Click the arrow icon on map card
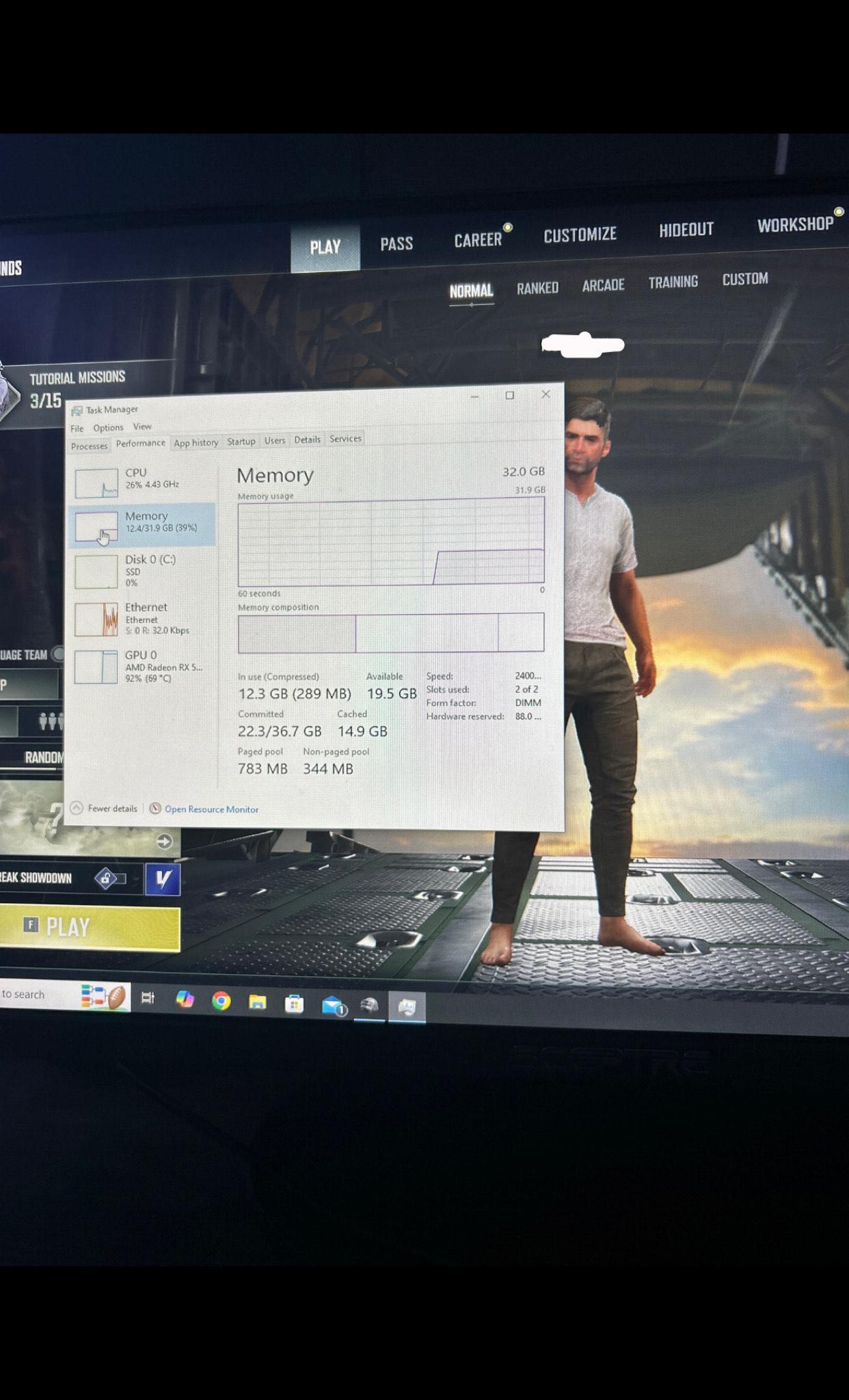Viewport: 849px width, 1400px height. pyautogui.click(x=164, y=841)
